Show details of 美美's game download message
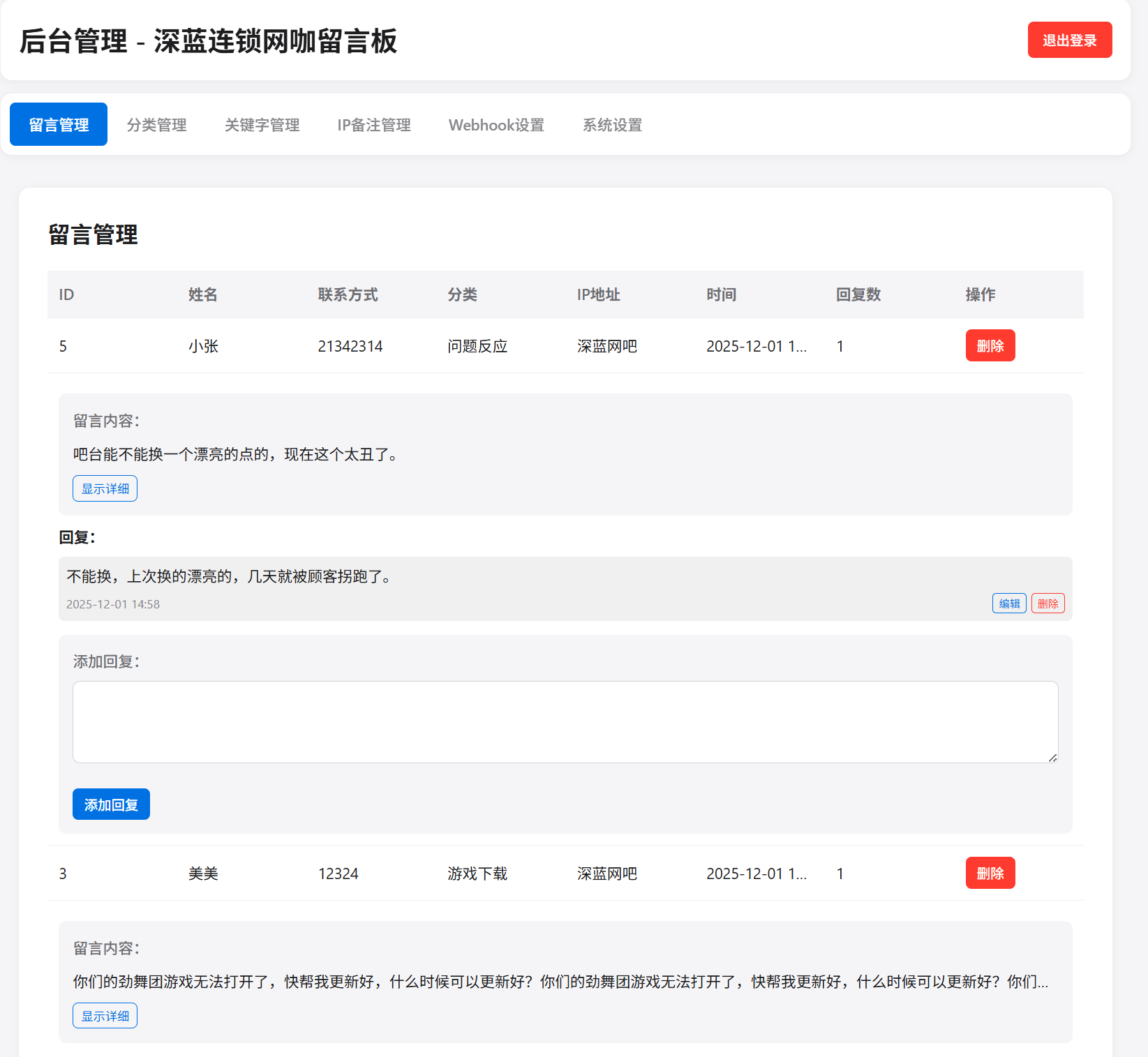The height and width of the screenshot is (1057, 1148). point(105,1015)
